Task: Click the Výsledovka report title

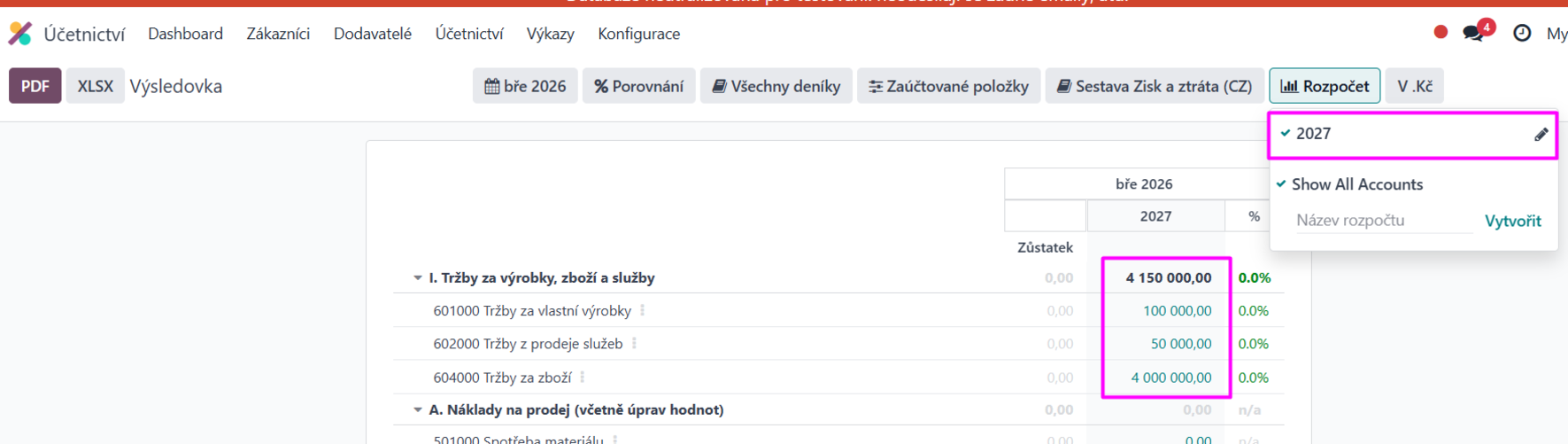Action: point(176,86)
